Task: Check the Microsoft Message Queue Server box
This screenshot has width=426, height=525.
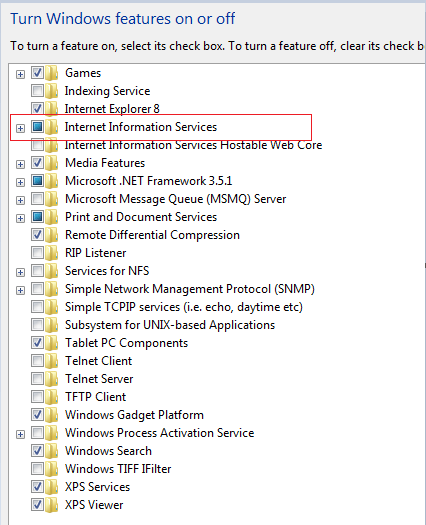Action: click(37, 199)
